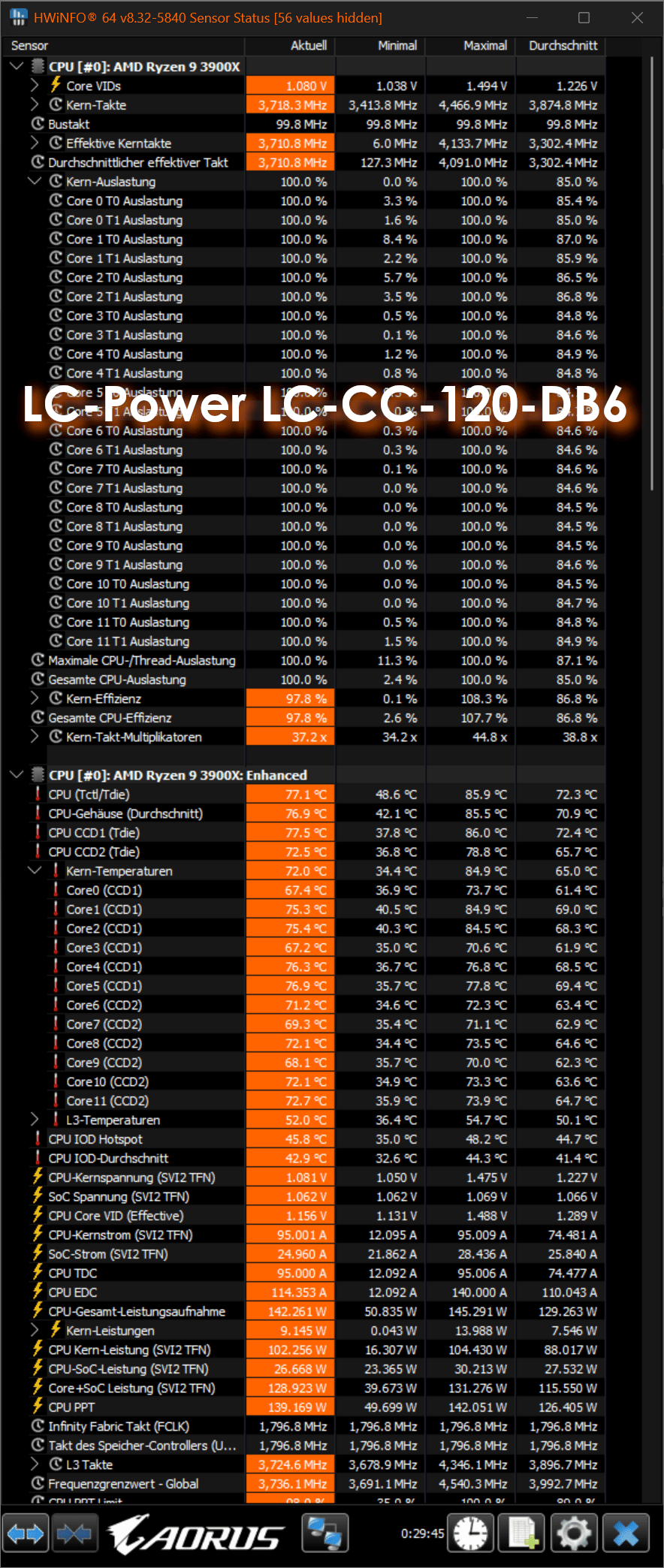
Task: Click the Maximal column header
Action: [x=471, y=46]
